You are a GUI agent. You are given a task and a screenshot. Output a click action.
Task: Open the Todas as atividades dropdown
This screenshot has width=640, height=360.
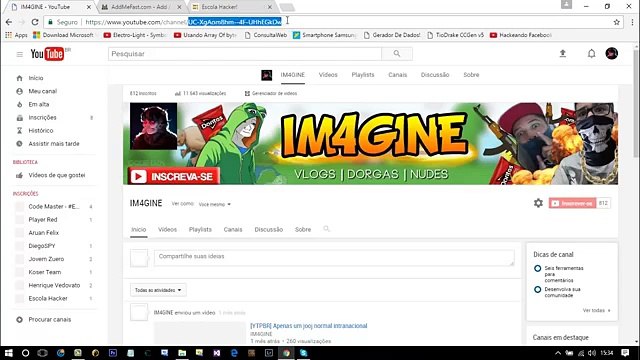(158, 290)
